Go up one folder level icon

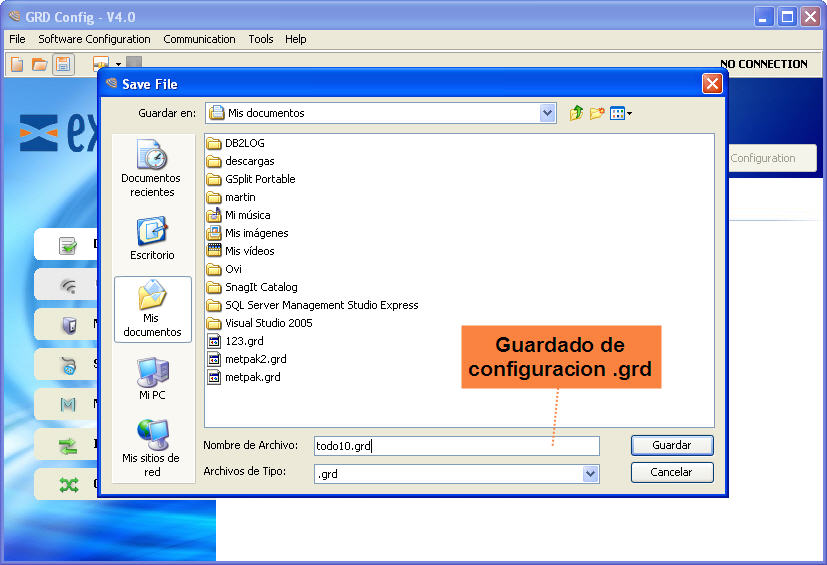click(576, 113)
